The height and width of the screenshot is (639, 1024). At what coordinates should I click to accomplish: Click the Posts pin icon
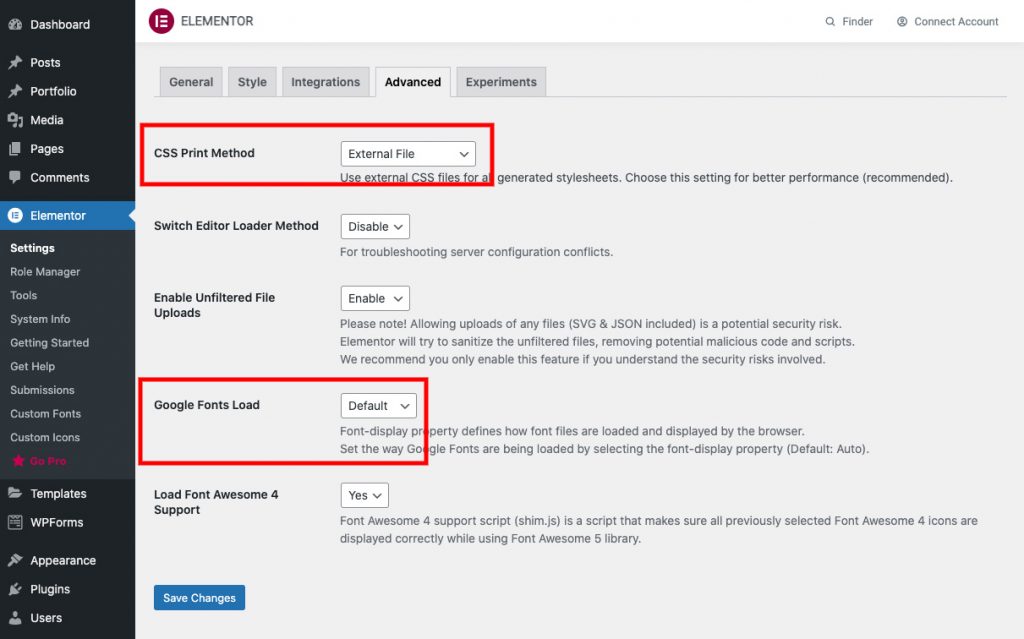tap(15, 63)
